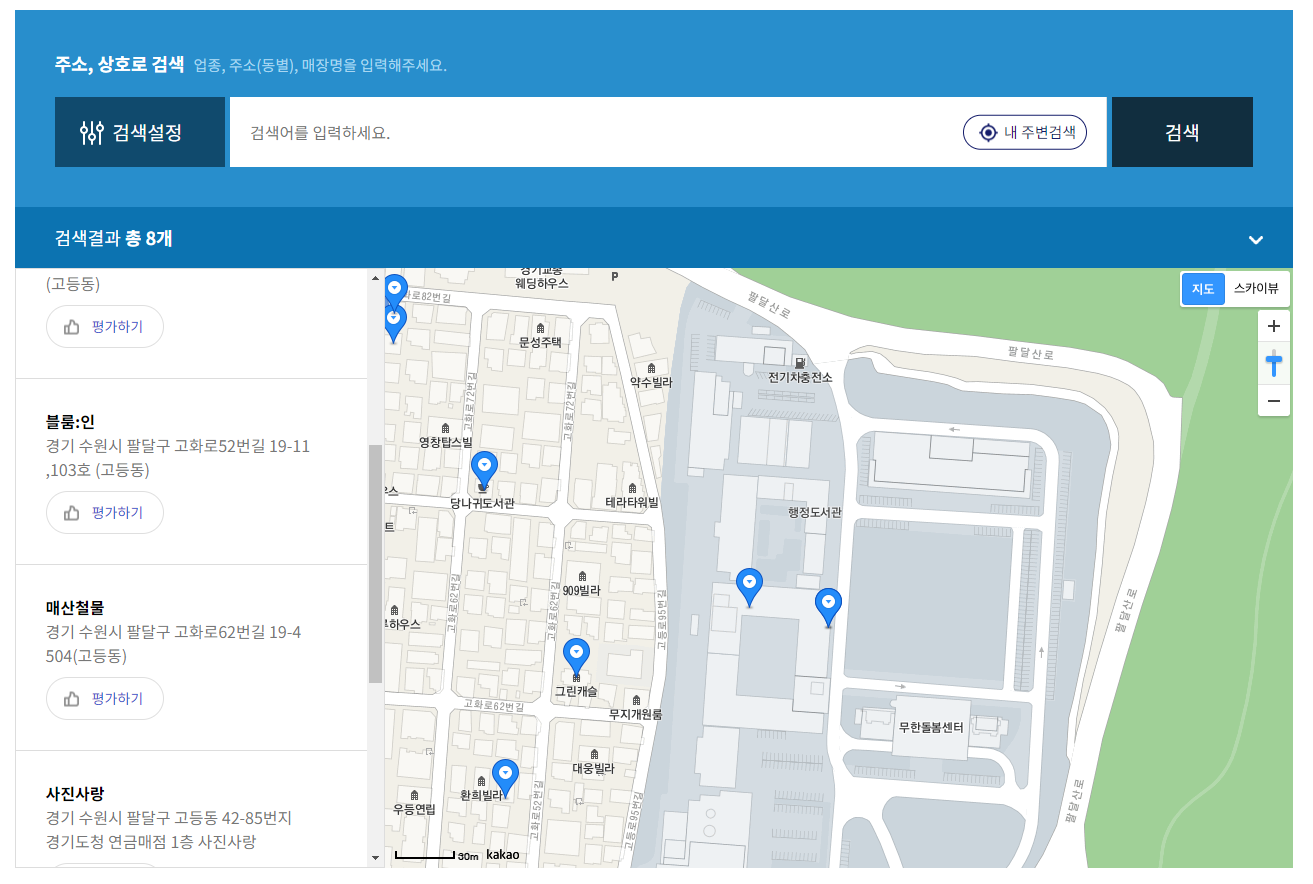Viewport: 1313px width, 884px height.
Task: Click 평가하기 under 매산철물
Action: (x=105, y=699)
